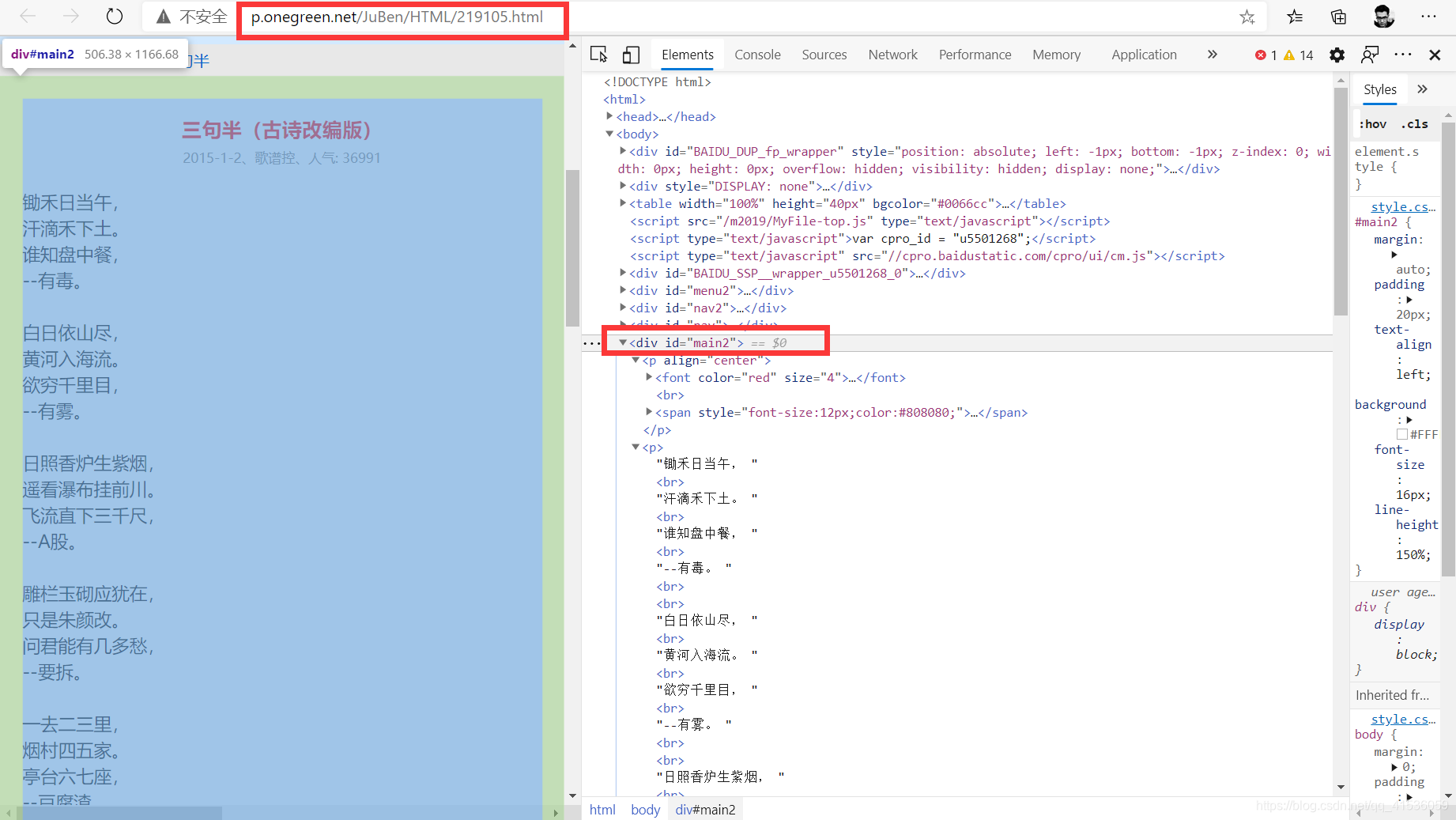The height and width of the screenshot is (820, 1456).
Task: Open the Sources tab
Action: coord(824,55)
